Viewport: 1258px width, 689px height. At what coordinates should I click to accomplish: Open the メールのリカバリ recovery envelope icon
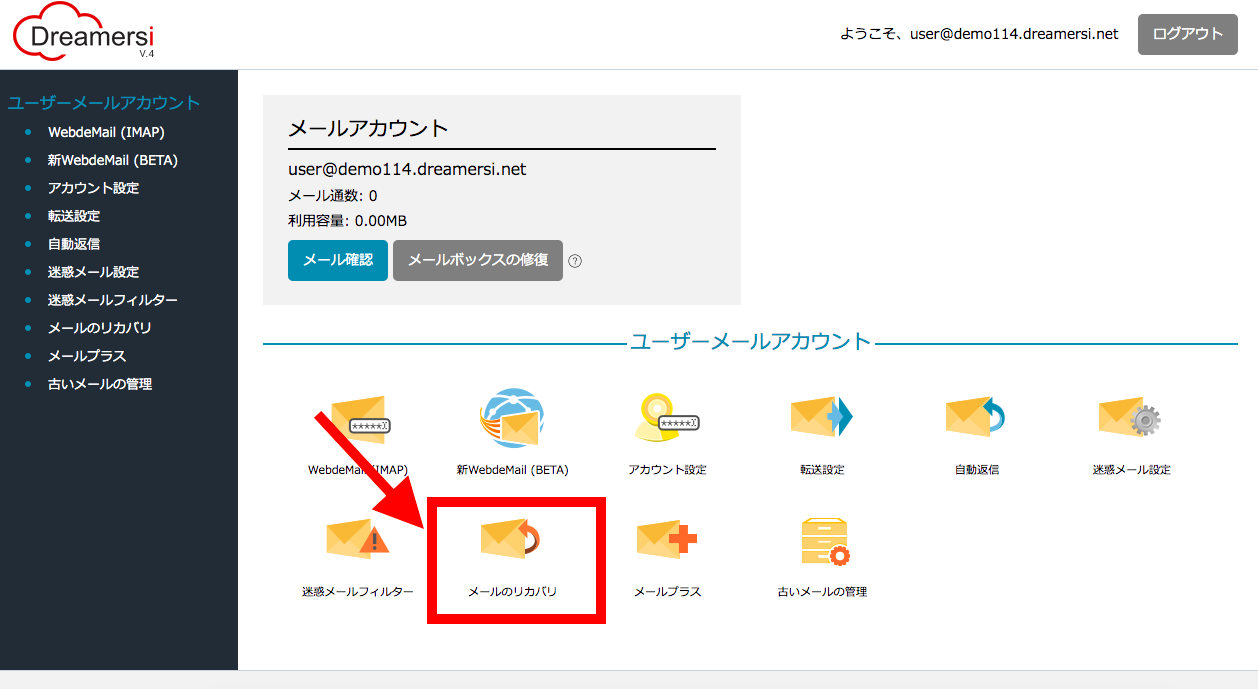[512, 540]
